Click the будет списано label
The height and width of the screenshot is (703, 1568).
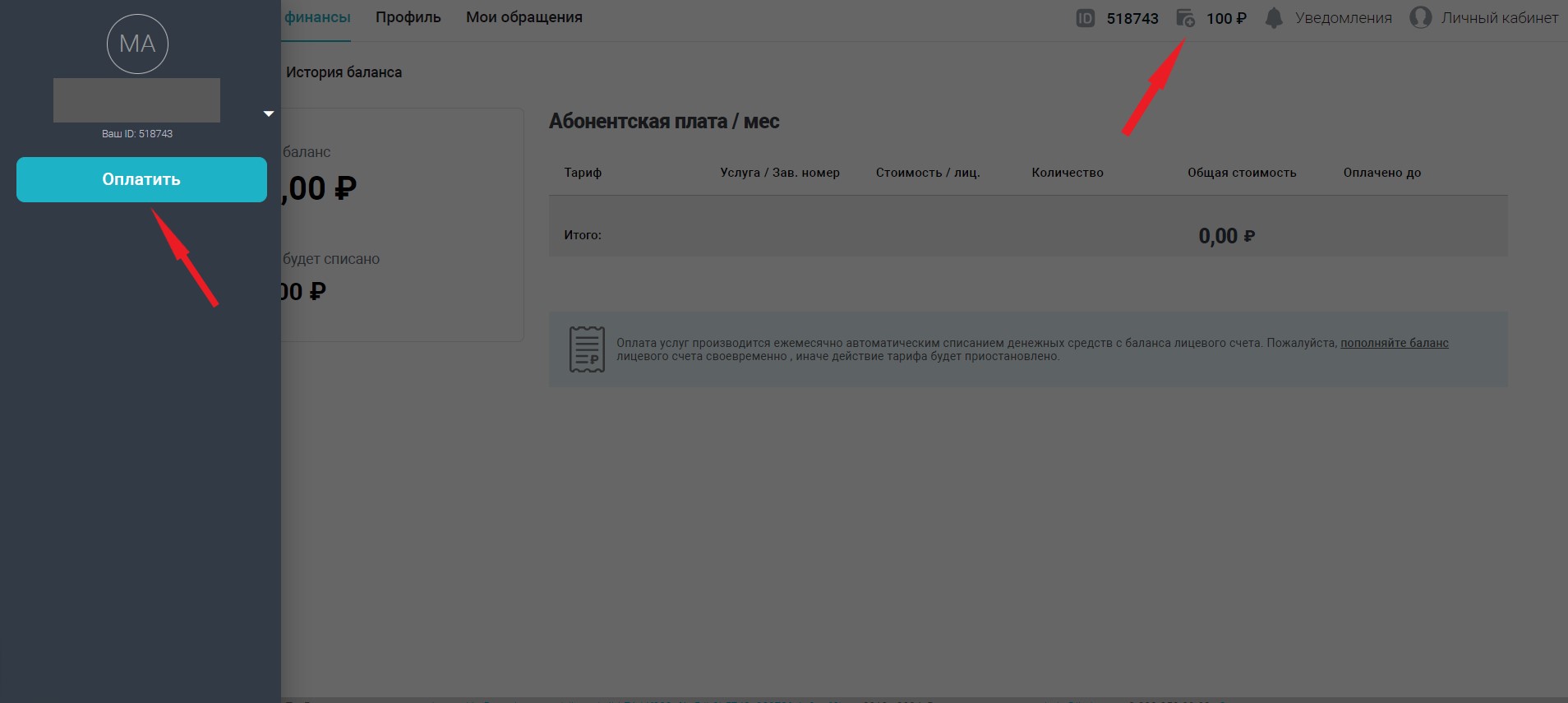click(x=331, y=259)
